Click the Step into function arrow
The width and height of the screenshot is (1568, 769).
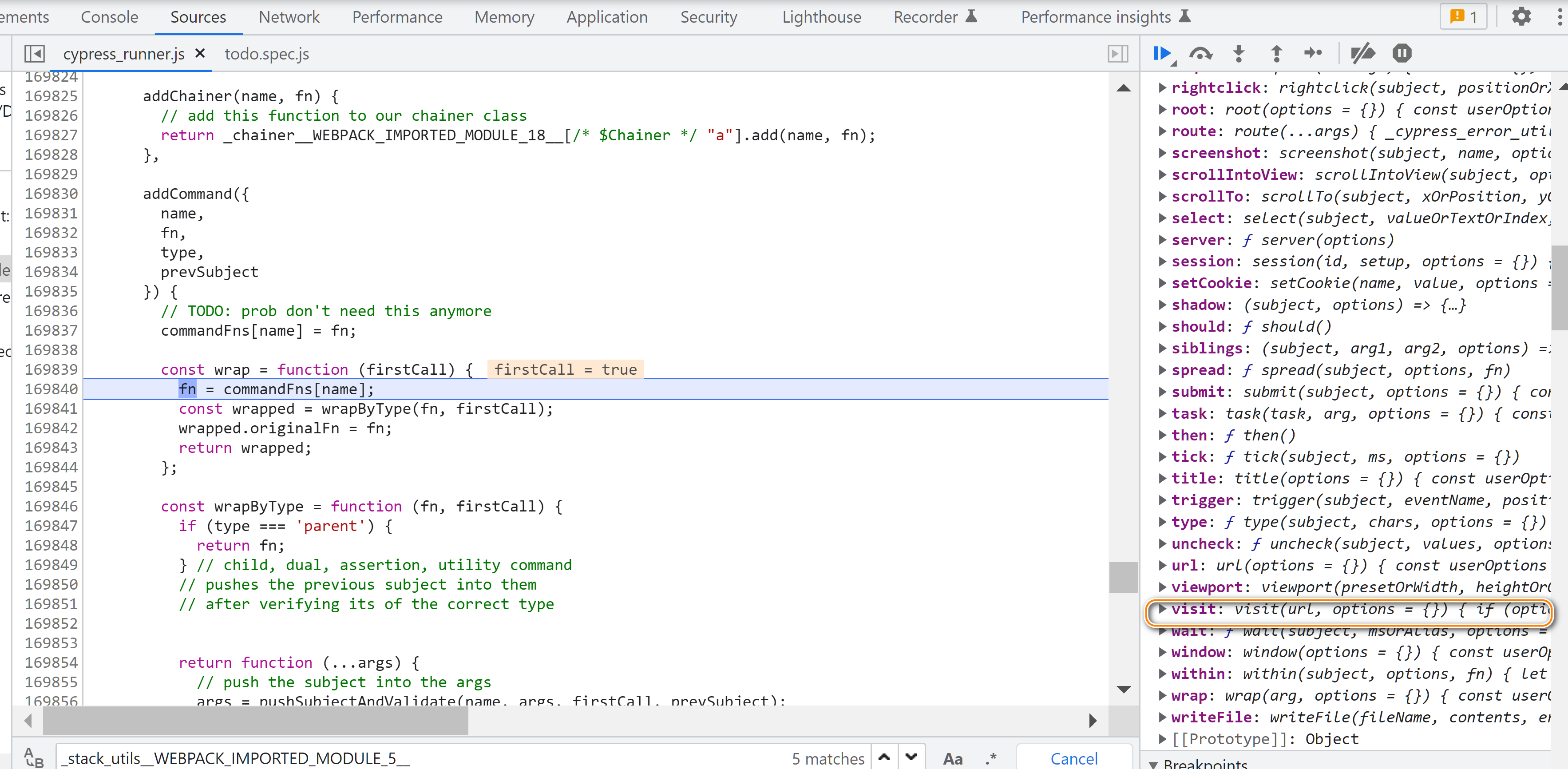[1238, 54]
